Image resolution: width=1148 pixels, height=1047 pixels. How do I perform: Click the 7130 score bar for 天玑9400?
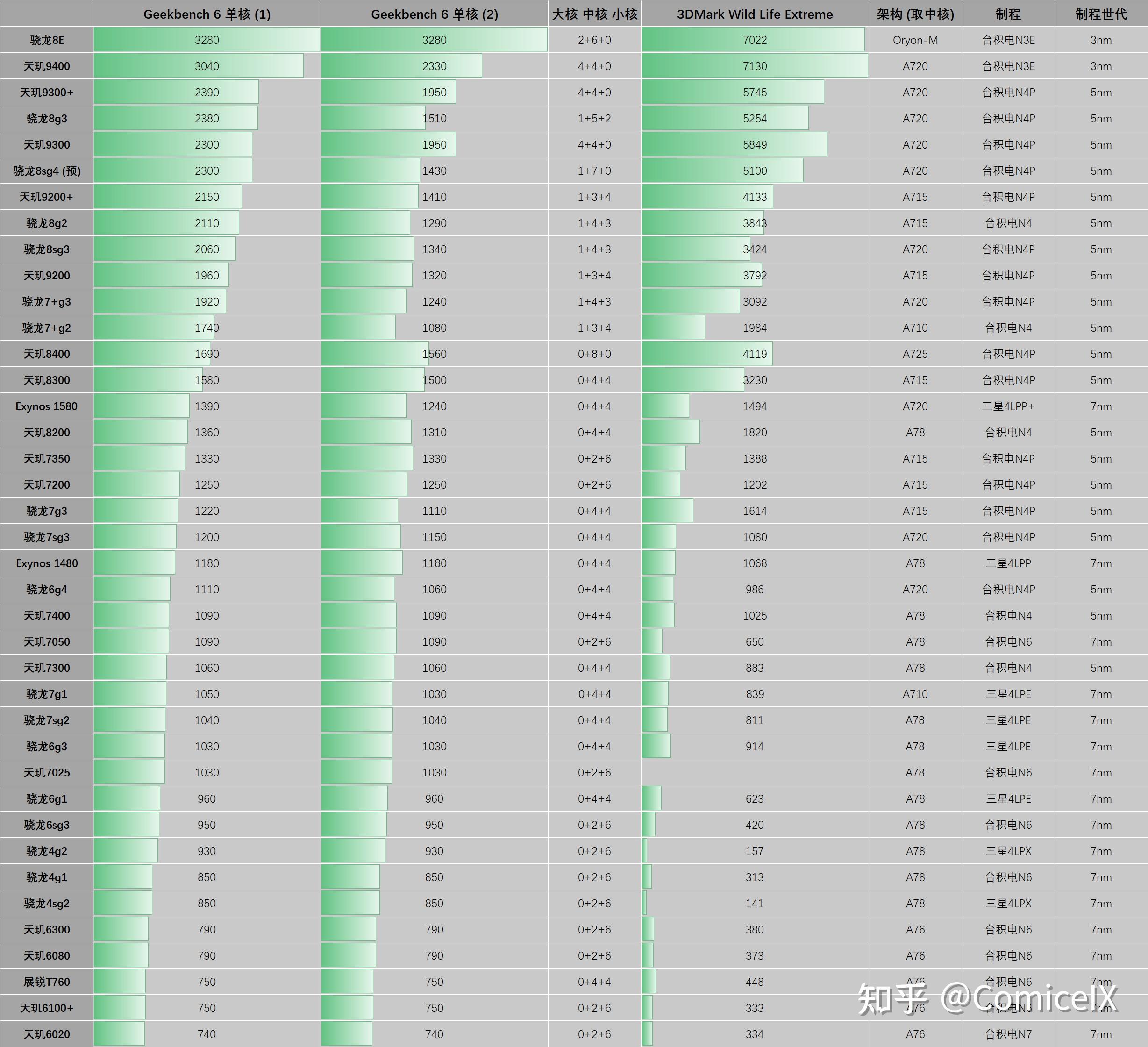755,66
